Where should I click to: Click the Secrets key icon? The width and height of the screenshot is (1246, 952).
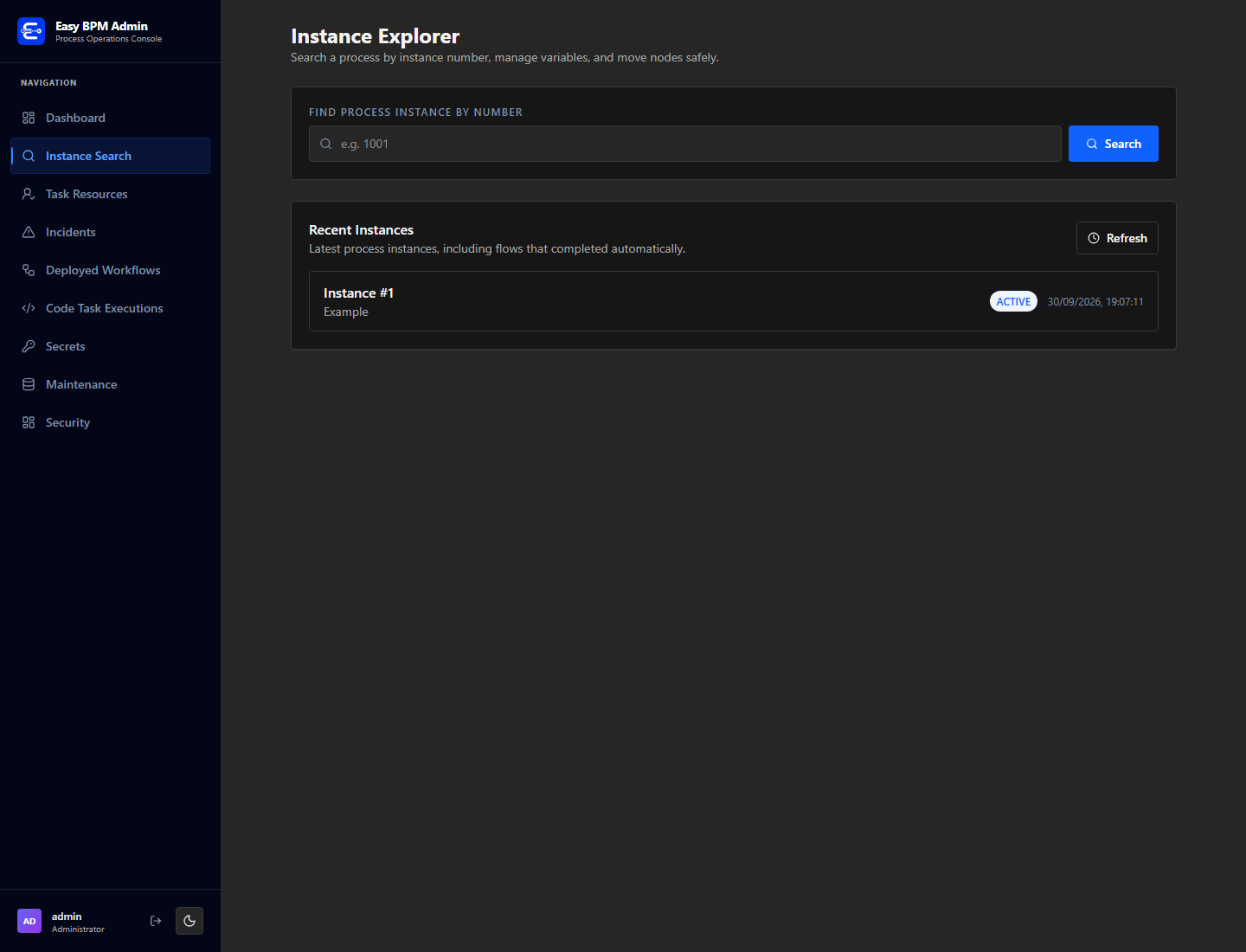tap(29, 346)
